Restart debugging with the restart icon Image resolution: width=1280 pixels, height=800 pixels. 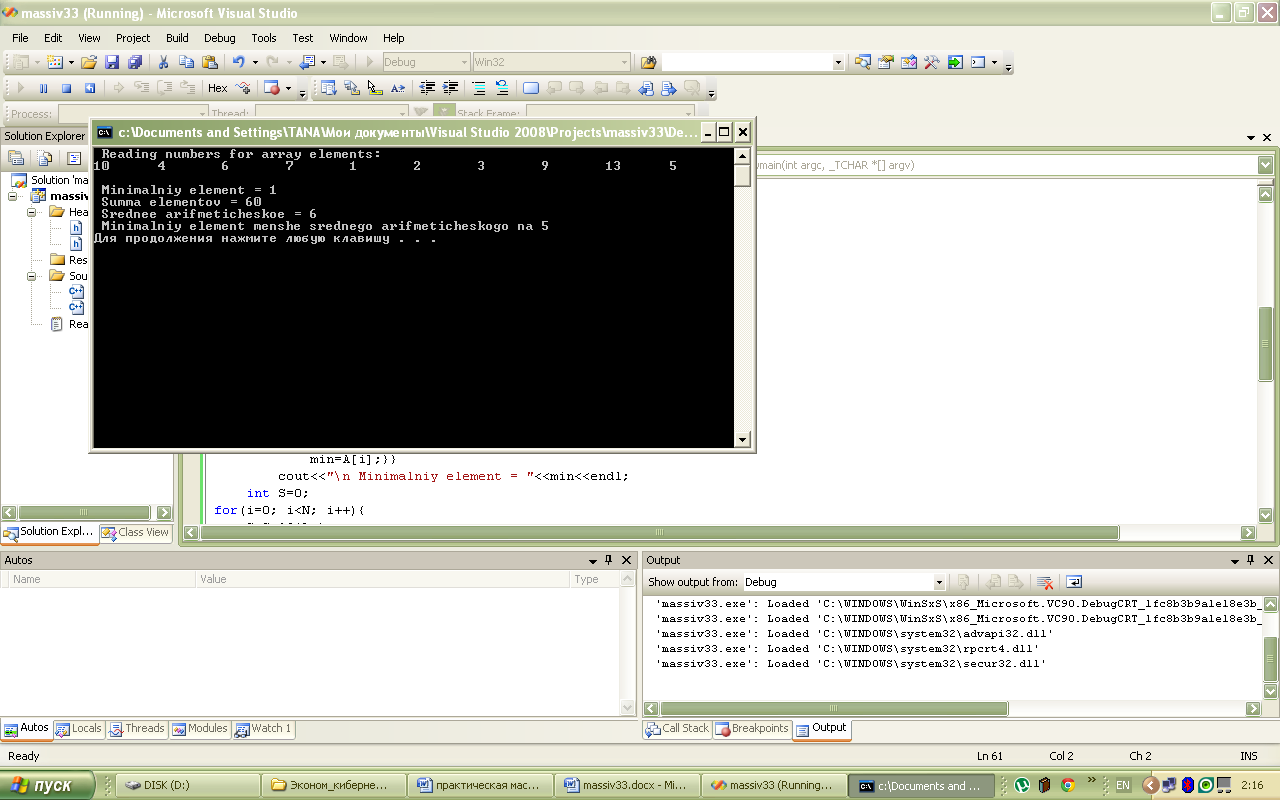(x=89, y=88)
